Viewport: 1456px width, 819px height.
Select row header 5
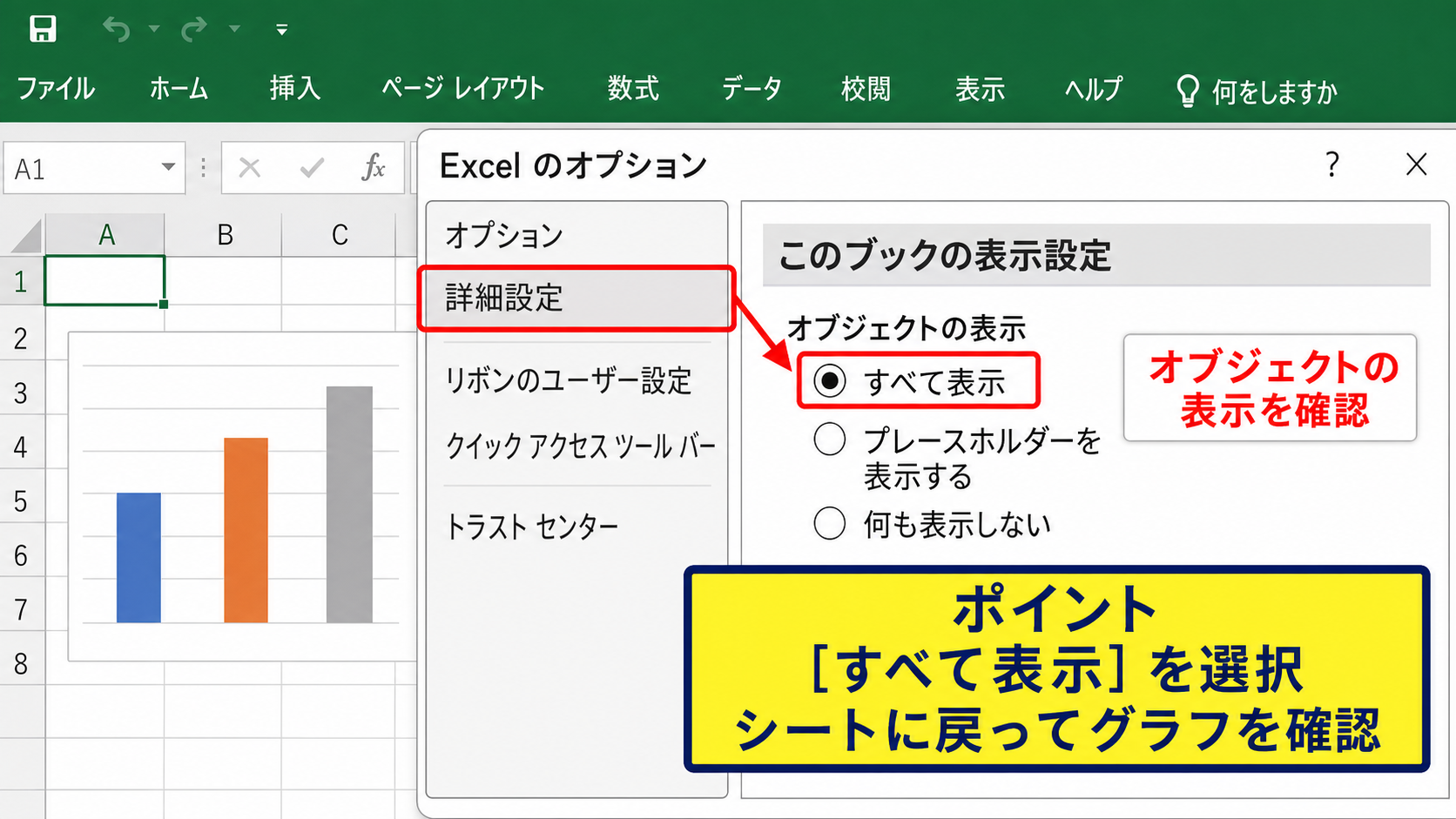coord(22,500)
